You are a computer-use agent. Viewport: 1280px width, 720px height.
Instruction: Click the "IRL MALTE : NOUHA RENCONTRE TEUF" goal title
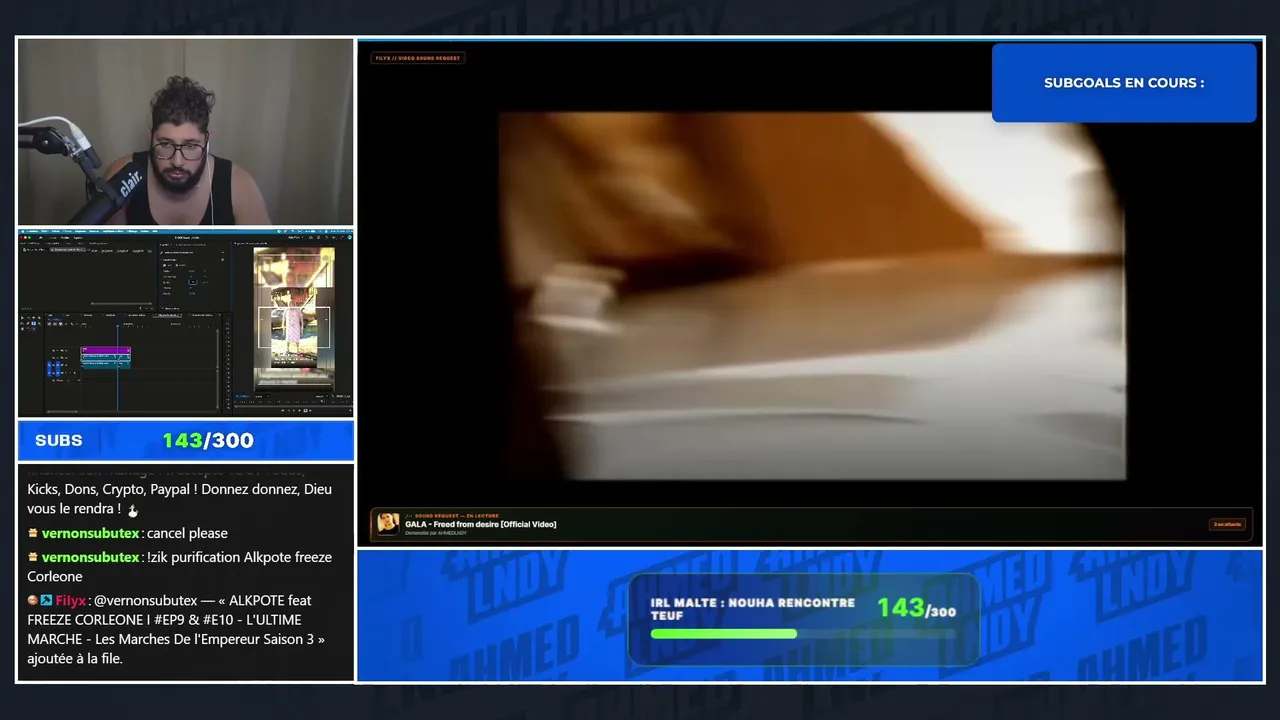[x=753, y=609]
